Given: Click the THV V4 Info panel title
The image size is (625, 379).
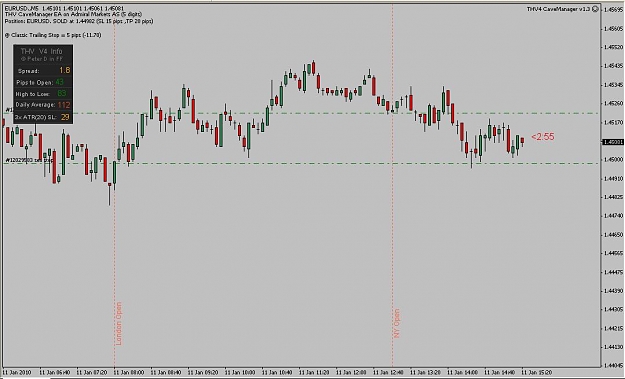Looking at the screenshot, I should click(41, 51).
